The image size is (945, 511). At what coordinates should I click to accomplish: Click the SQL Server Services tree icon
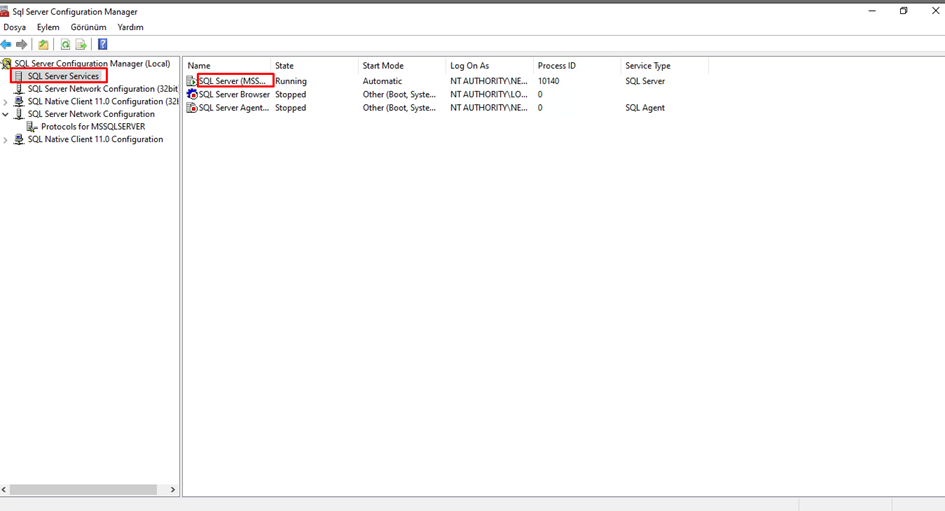tap(19, 76)
